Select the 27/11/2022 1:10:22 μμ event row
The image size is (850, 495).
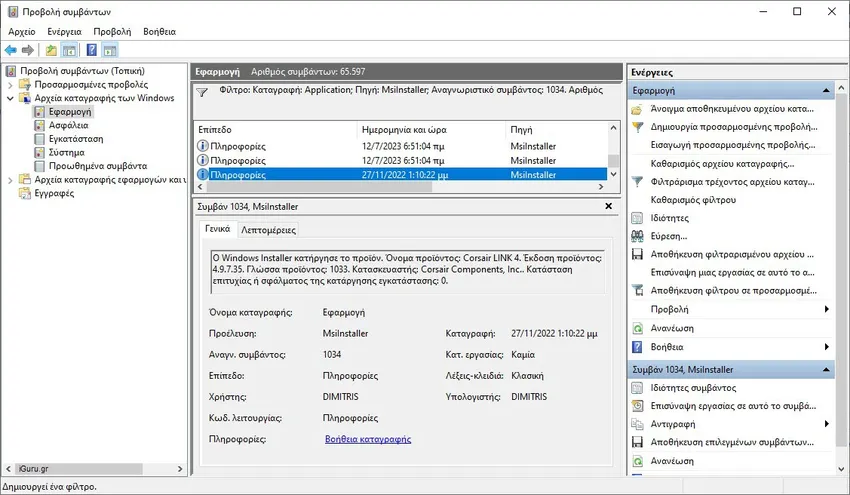401,175
